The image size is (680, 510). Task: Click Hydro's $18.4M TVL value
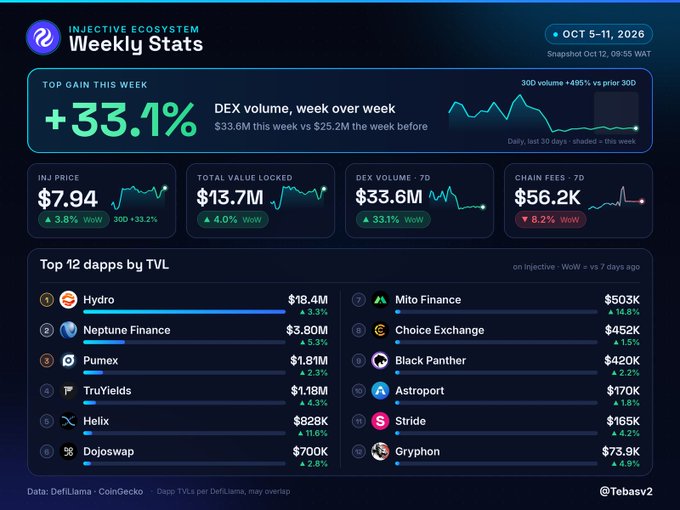(x=308, y=300)
